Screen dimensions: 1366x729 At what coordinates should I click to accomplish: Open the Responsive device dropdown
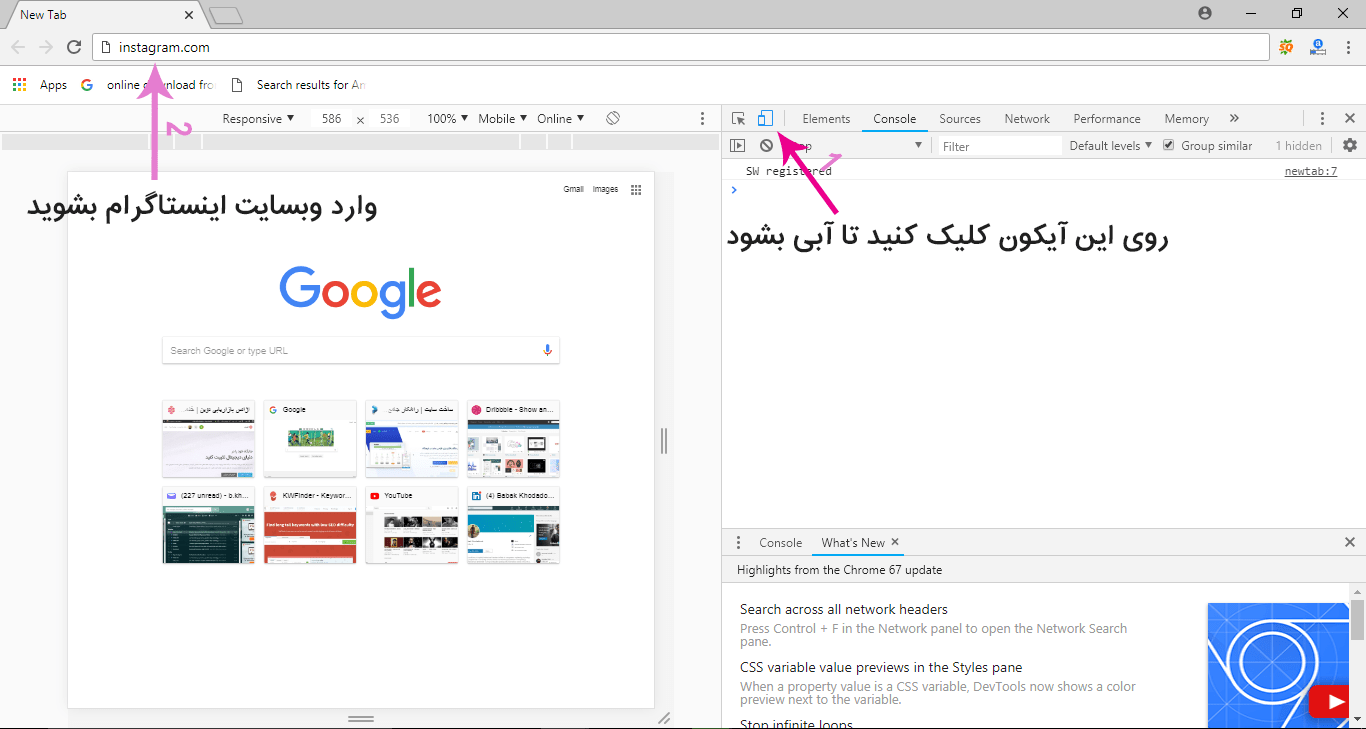tap(258, 118)
